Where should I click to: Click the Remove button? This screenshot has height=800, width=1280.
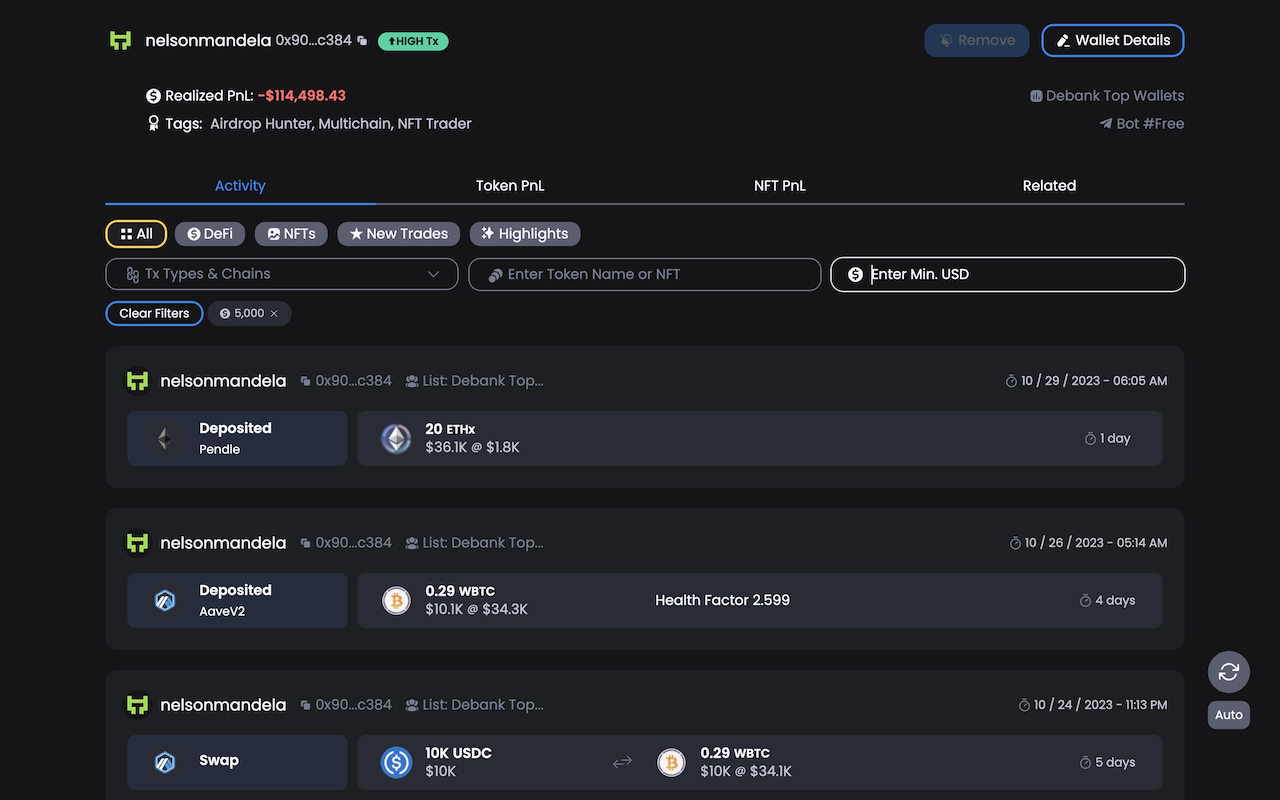977,40
